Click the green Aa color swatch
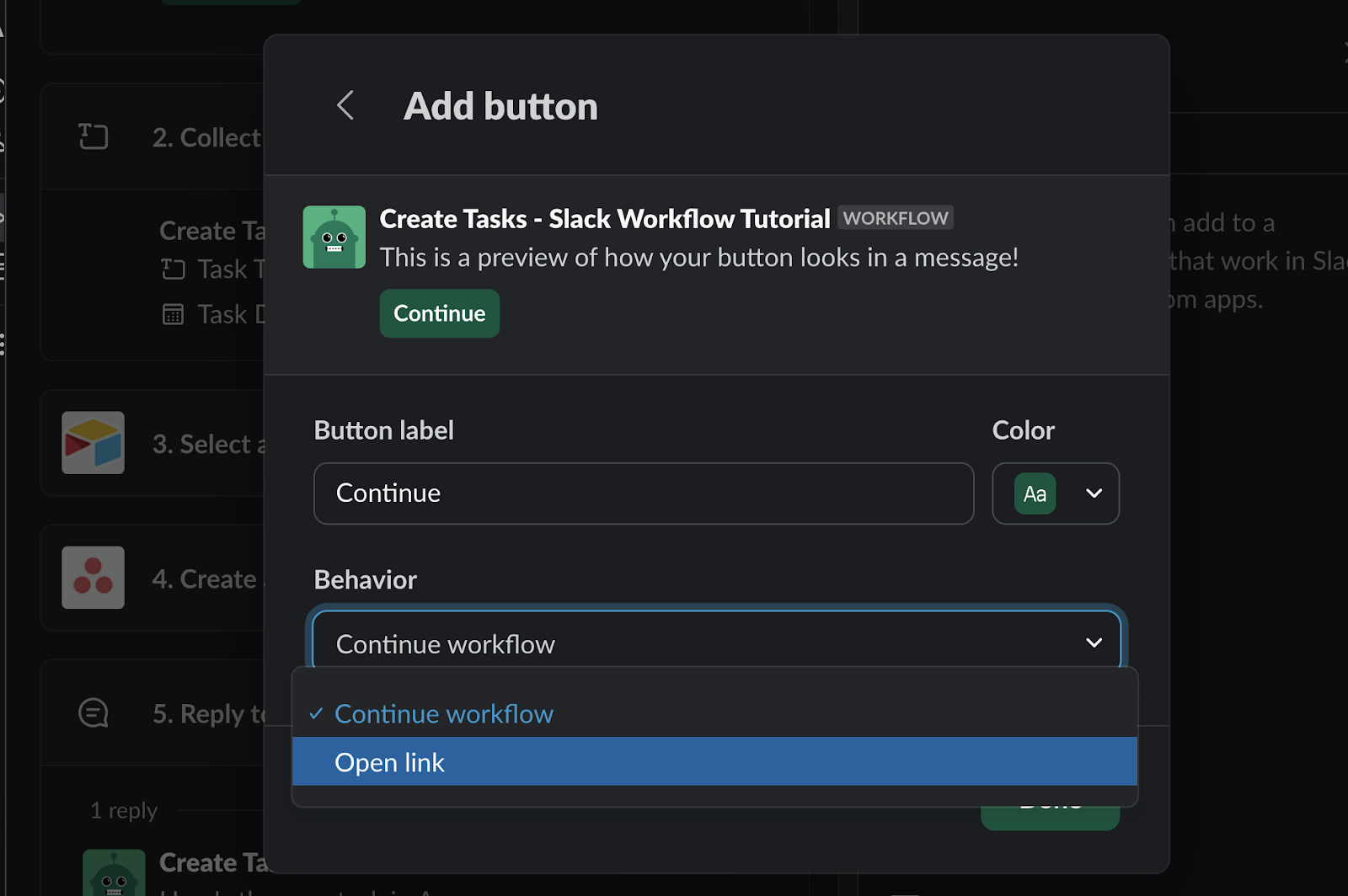This screenshot has height=896, width=1348. [1035, 493]
